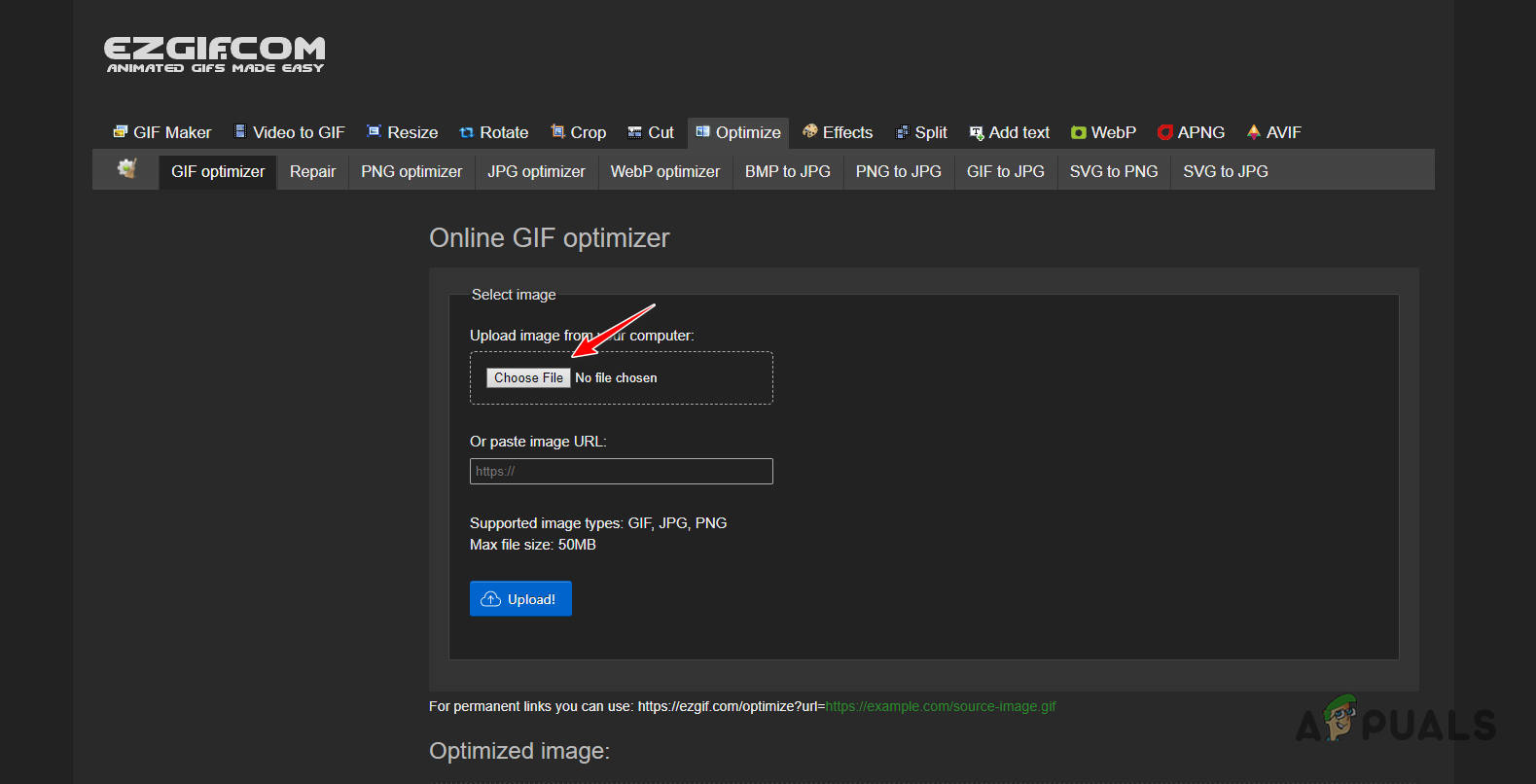Open the Split tool
Viewport: 1536px width, 784px height.
pos(921,132)
